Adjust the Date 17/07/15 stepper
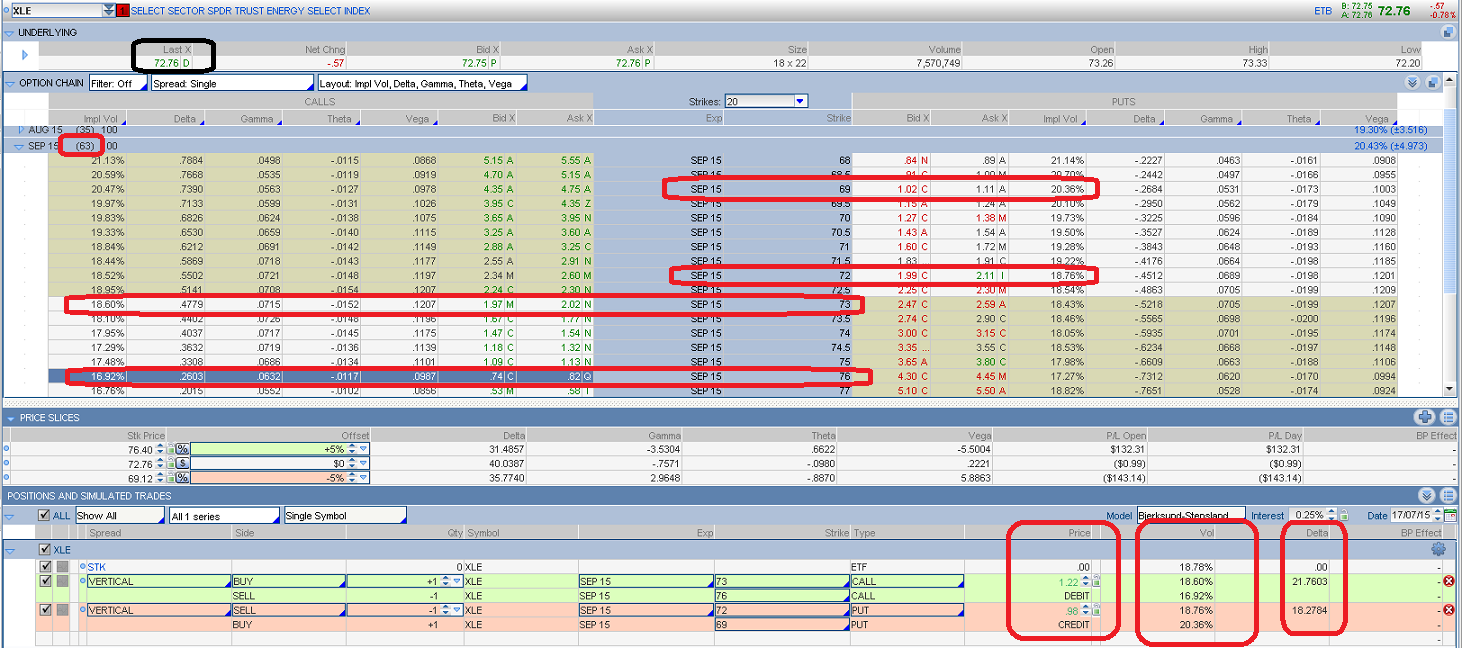Image resolution: width=1462 pixels, height=648 pixels. (x=1438, y=516)
